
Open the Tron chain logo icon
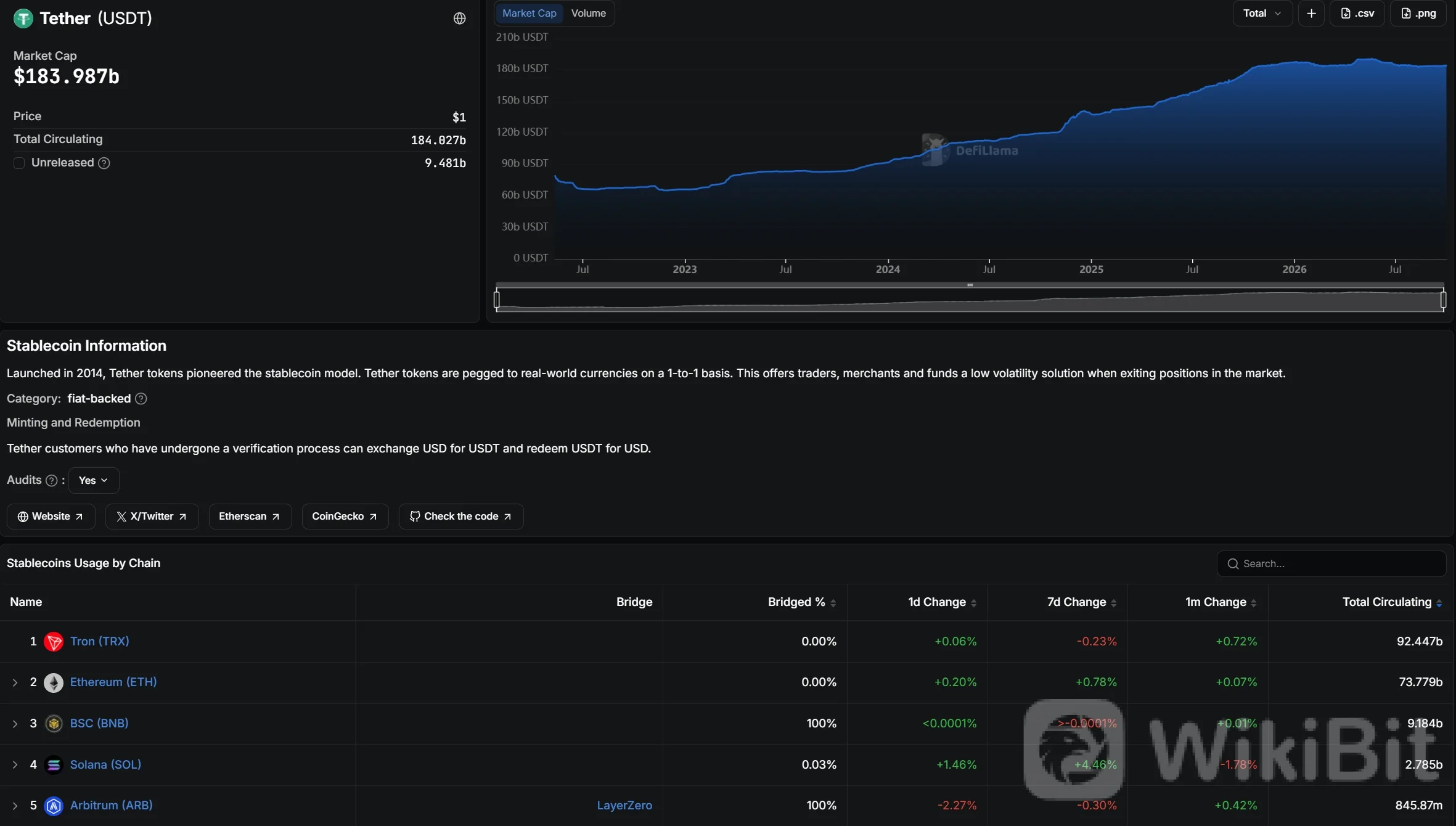tap(54, 642)
